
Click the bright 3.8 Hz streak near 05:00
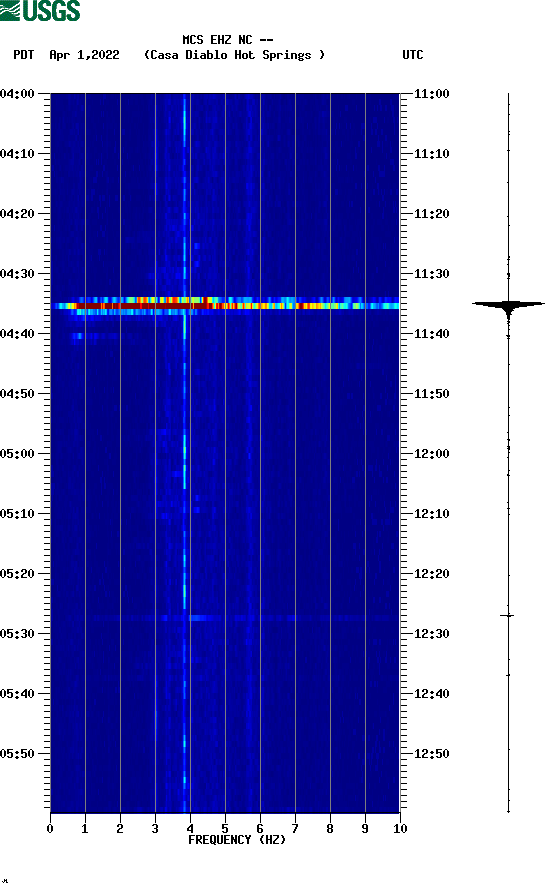[184, 461]
